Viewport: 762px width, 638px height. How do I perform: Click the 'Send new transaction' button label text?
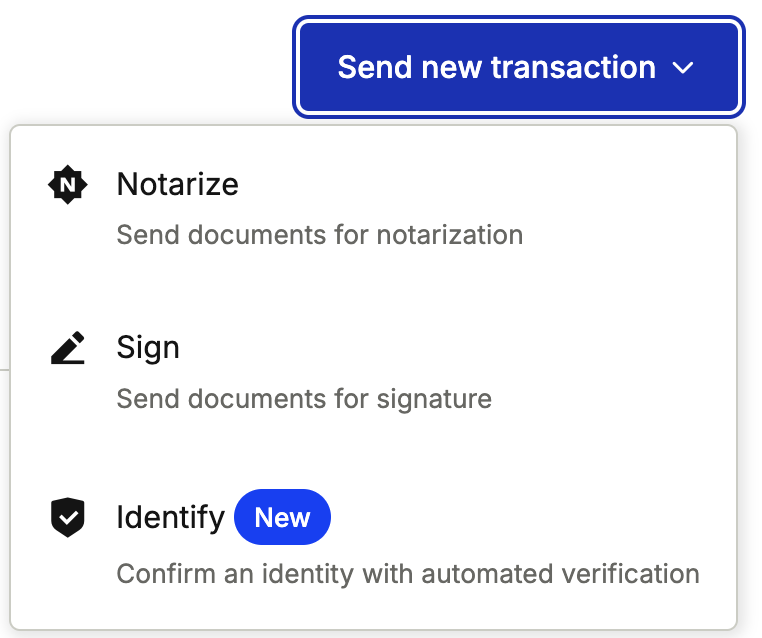click(496, 68)
